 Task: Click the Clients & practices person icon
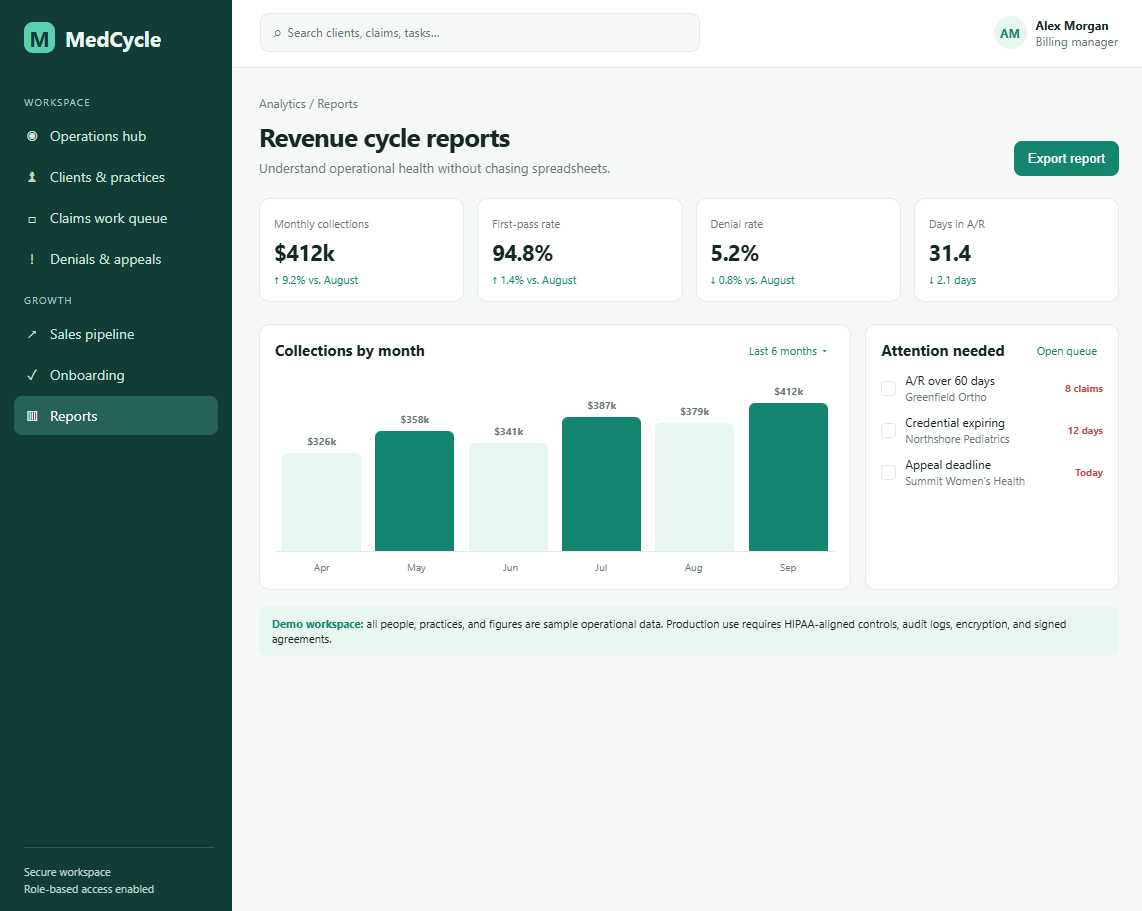pyautogui.click(x=32, y=177)
